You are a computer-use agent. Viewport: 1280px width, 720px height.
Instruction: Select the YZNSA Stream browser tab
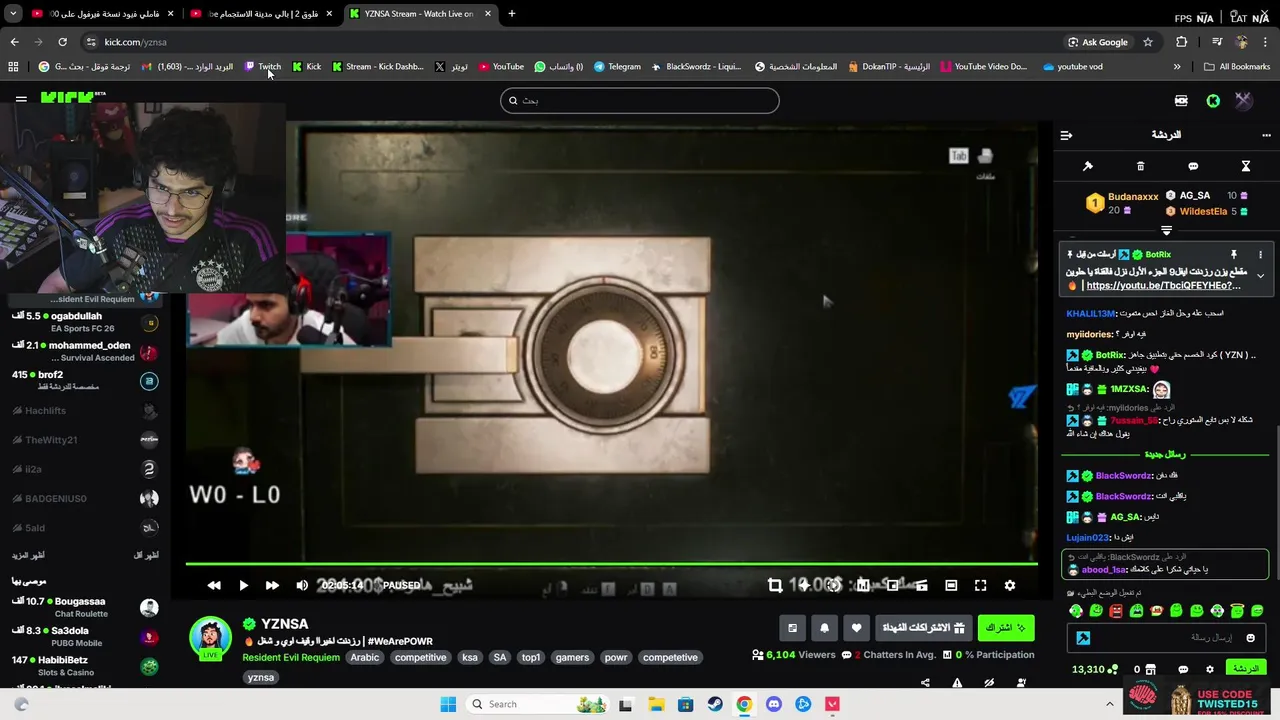coord(420,14)
